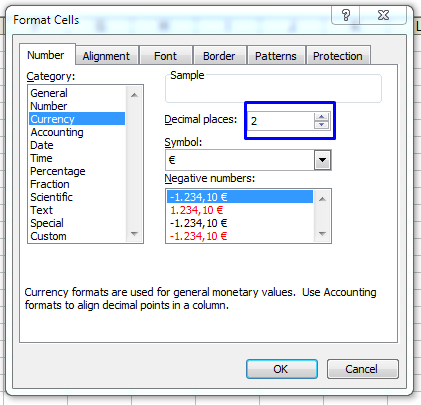Switch to the Patterns tab
Screen dimensions: 421x405
[x=276, y=56]
